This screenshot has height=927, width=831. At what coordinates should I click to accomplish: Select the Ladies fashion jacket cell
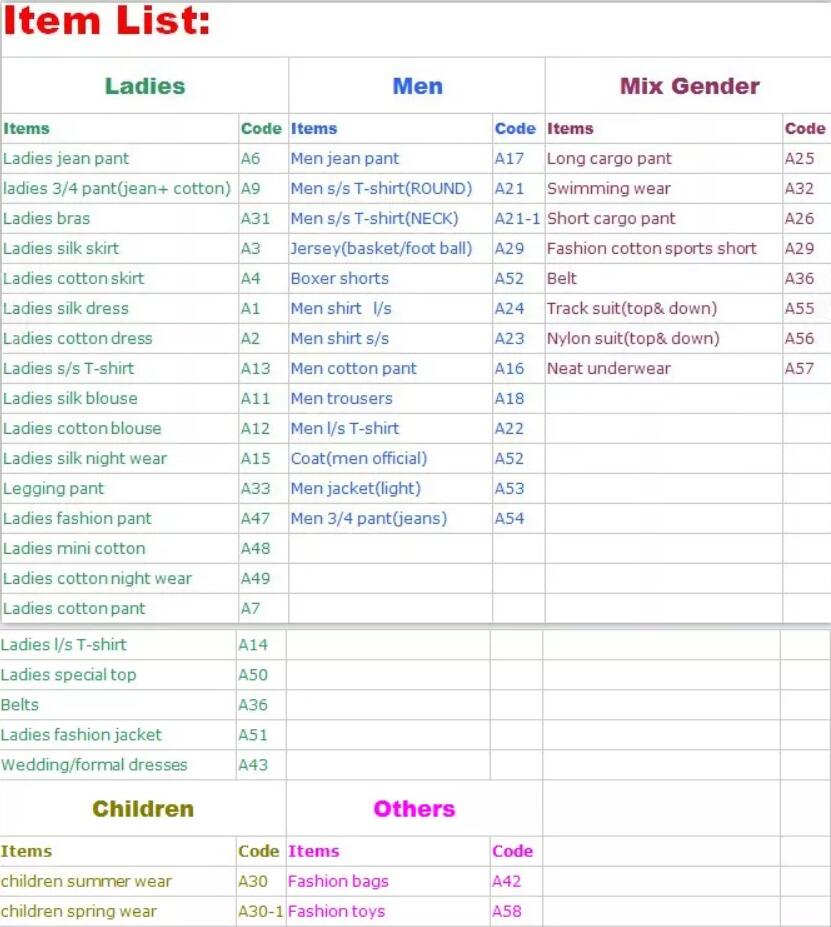coord(81,735)
